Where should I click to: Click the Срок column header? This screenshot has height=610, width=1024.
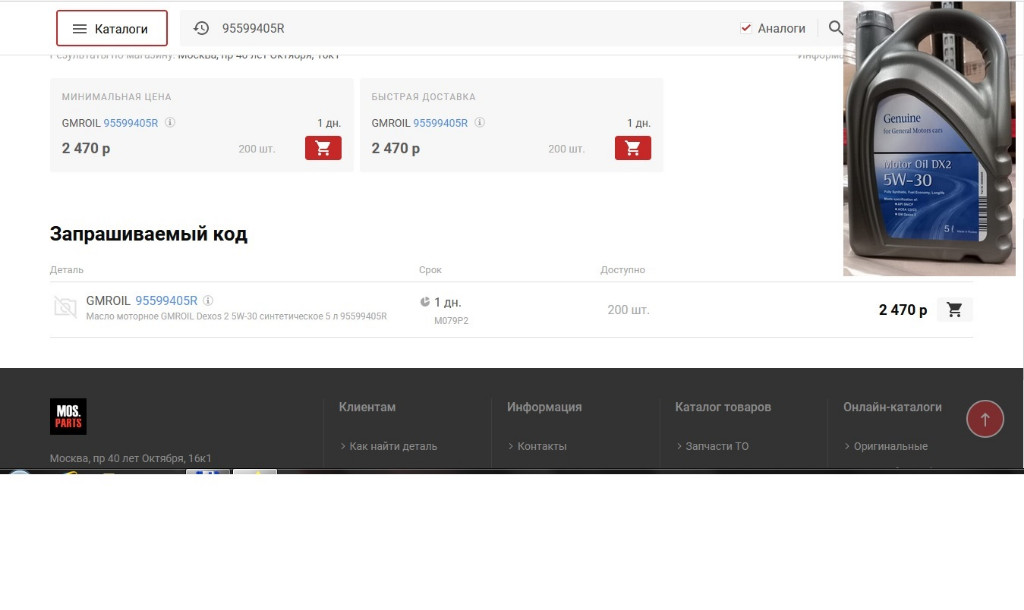pyautogui.click(x=430, y=270)
